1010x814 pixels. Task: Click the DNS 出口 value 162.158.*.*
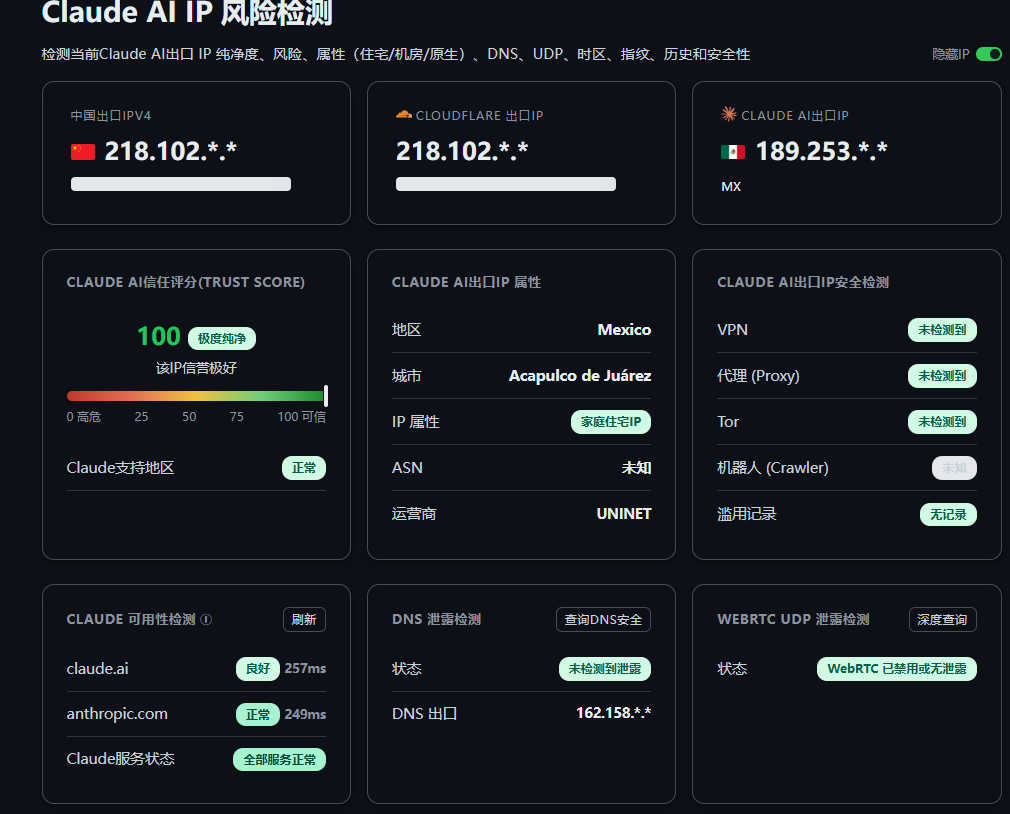click(613, 713)
